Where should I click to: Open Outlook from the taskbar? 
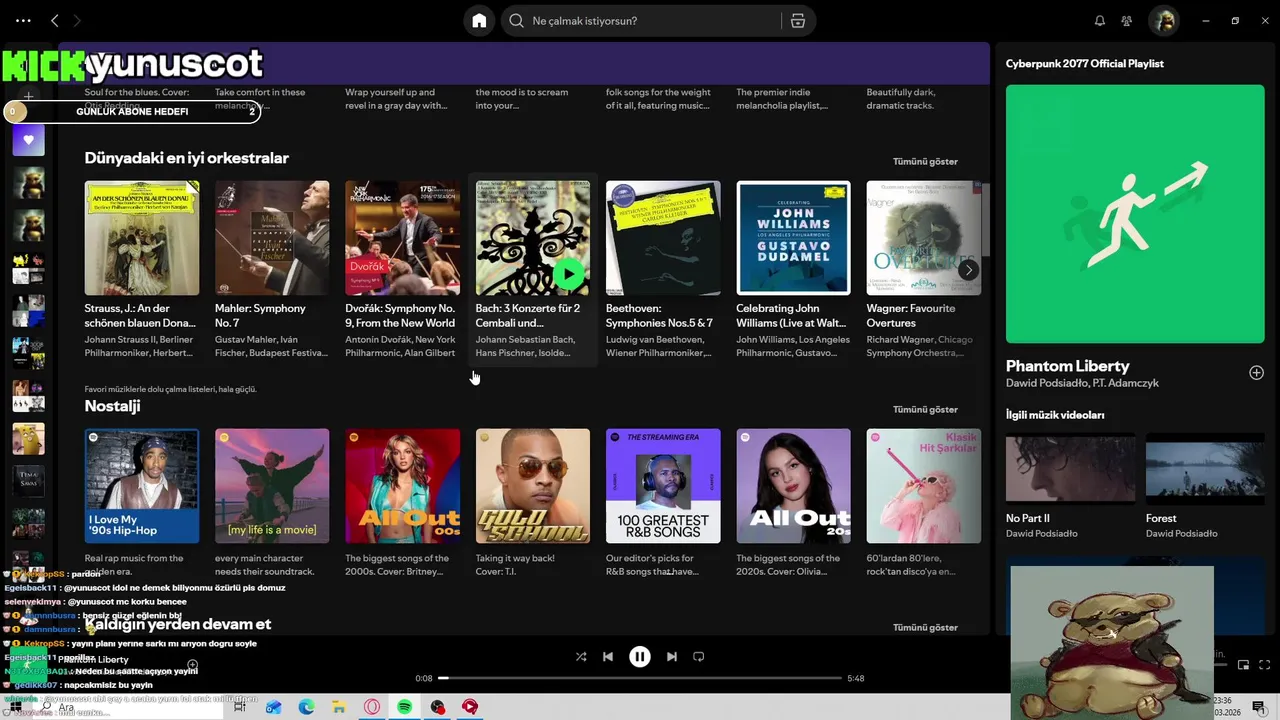click(x=273, y=707)
